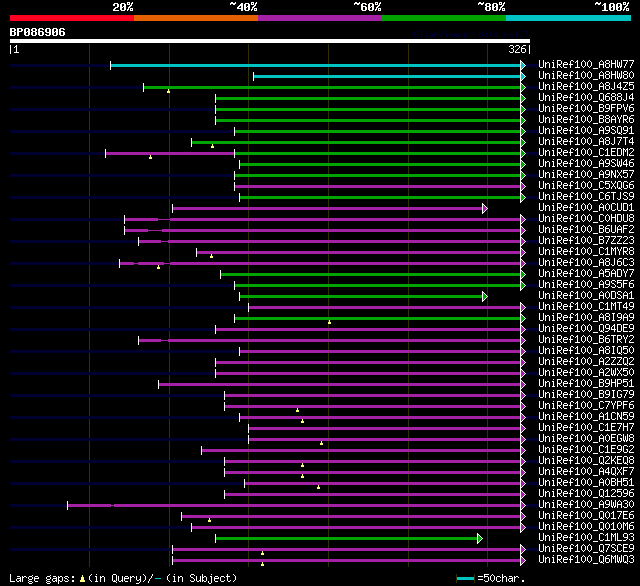Click the cyan =50char scale bar
The height and width of the screenshot is (586, 640).
[465, 578]
